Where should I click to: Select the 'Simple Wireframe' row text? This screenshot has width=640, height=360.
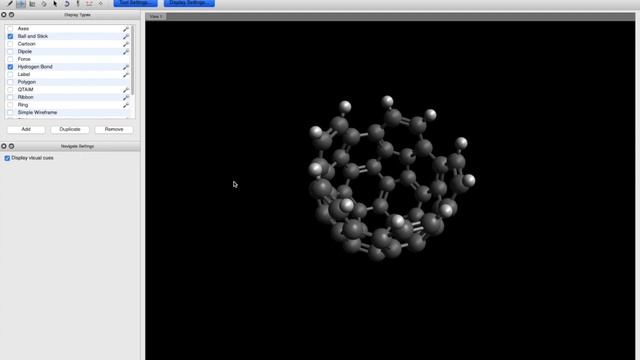37,112
